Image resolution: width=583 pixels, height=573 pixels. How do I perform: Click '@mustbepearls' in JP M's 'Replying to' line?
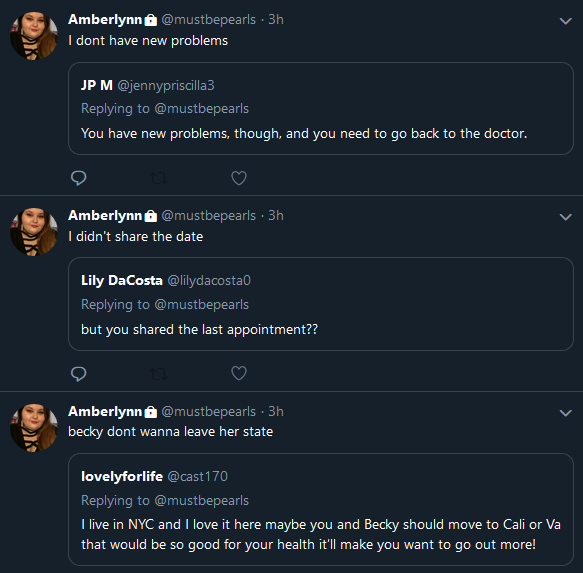(x=202, y=109)
